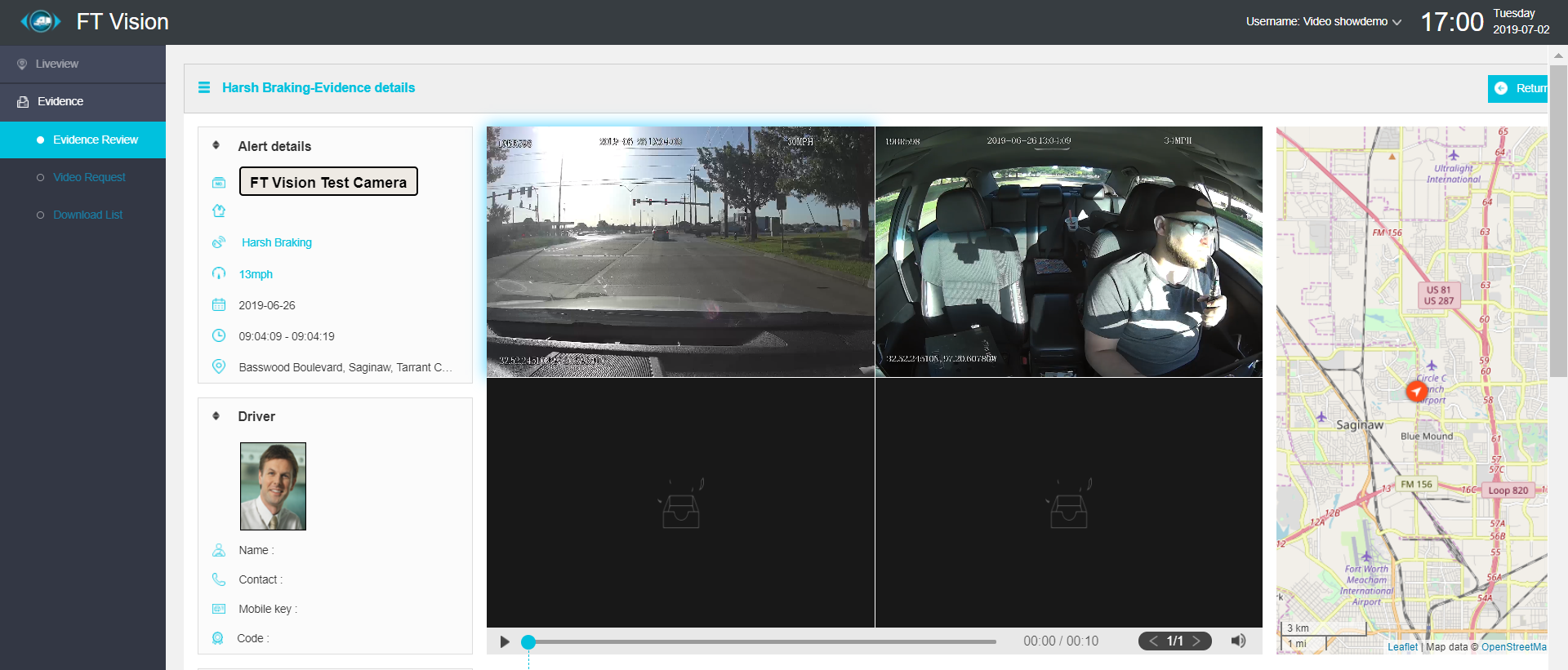
Task: Click the red location marker on map
Action: click(1416, 391)
